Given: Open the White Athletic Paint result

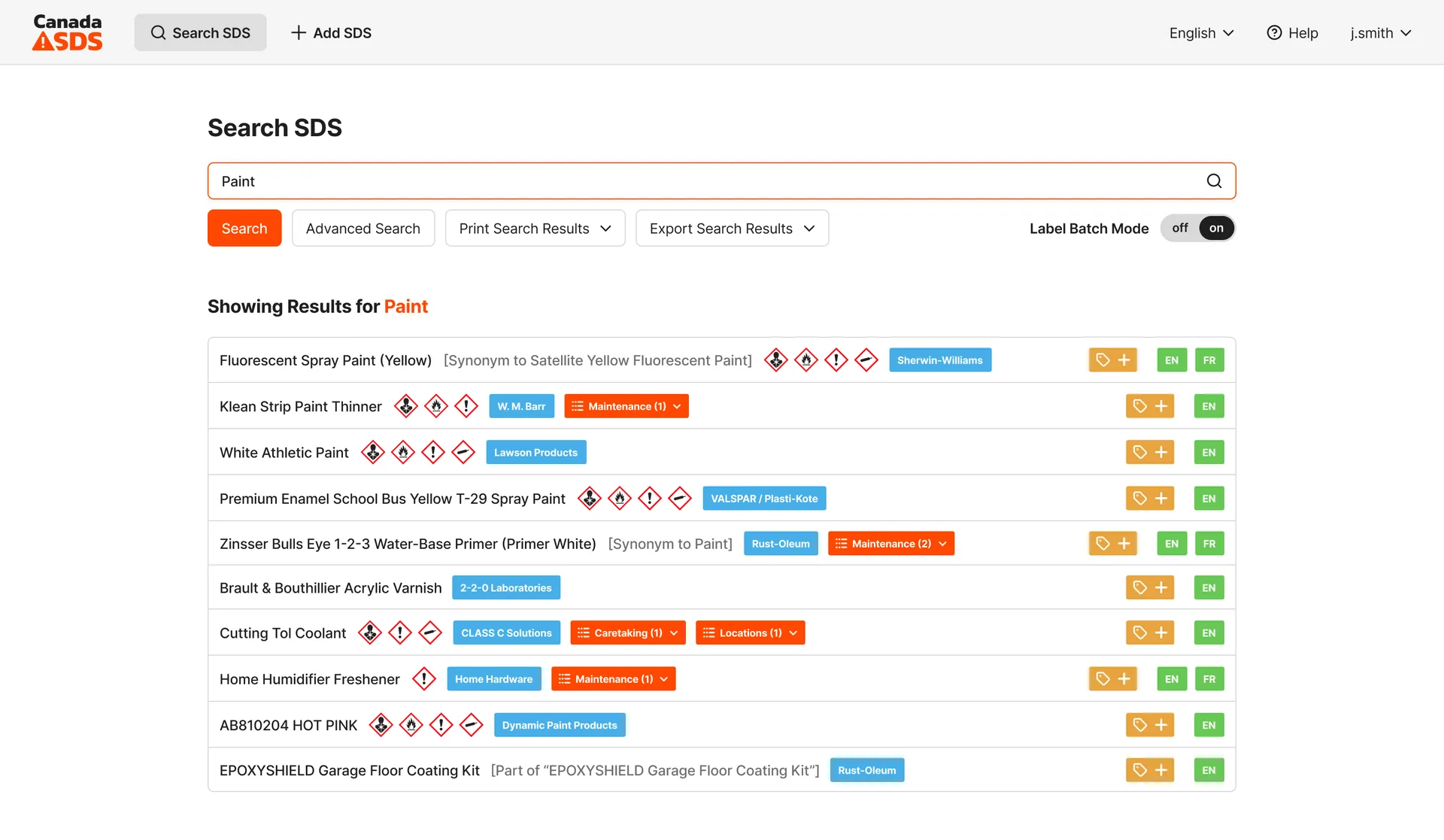Looking at the screenshot, I should [284, 452].
